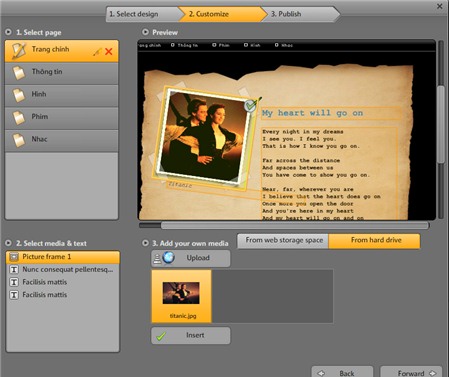Click the Back button
Viewport: 450px width, 377px height.
(x=342, y=372)
